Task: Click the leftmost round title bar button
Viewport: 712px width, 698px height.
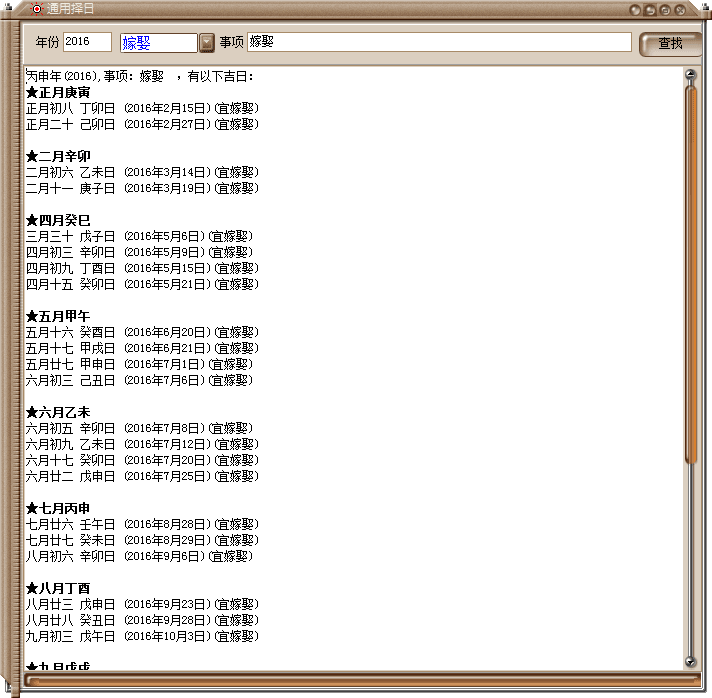Action: pos(635,10)
